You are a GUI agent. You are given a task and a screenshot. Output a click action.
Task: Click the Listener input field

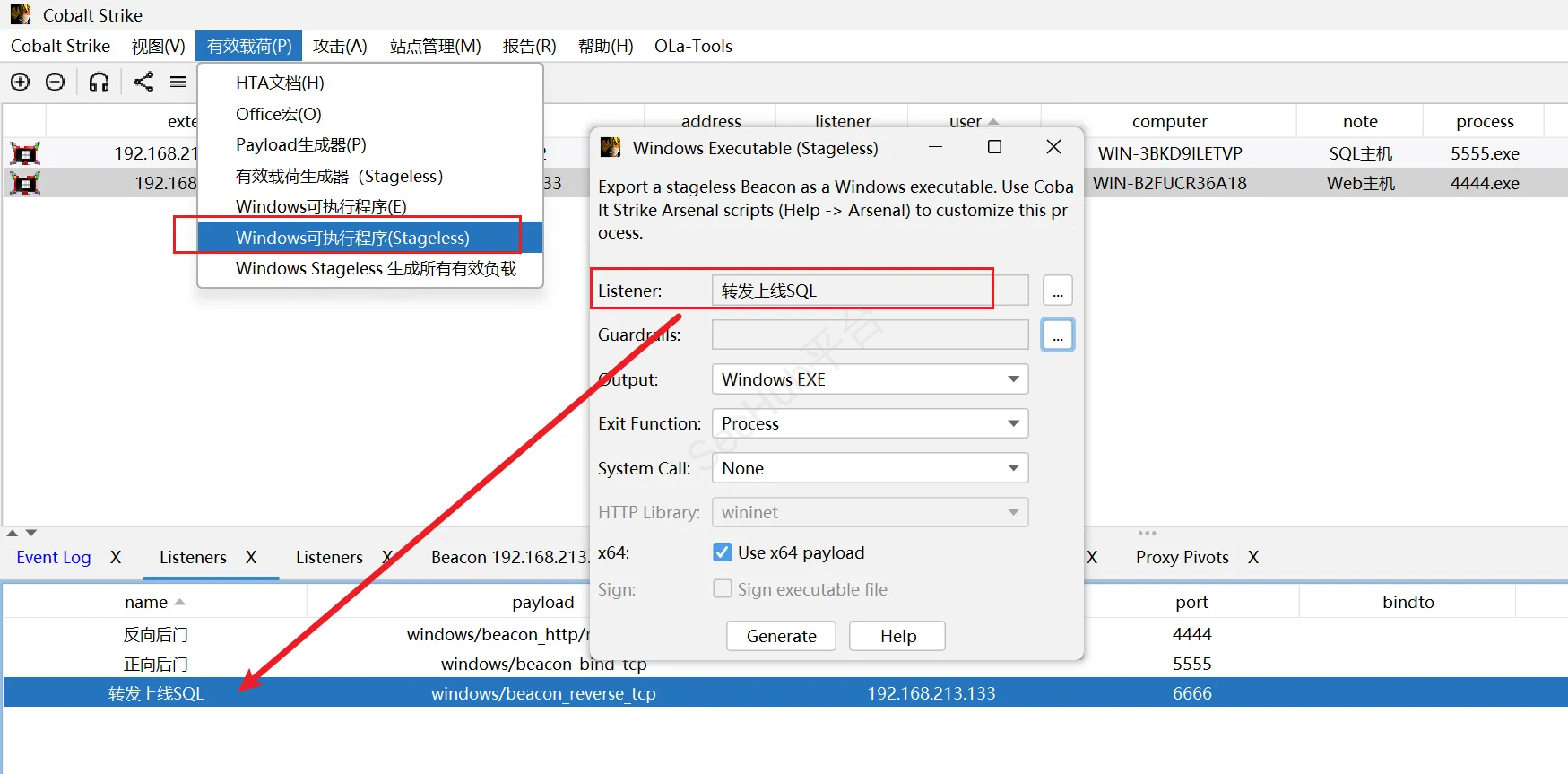870,291
